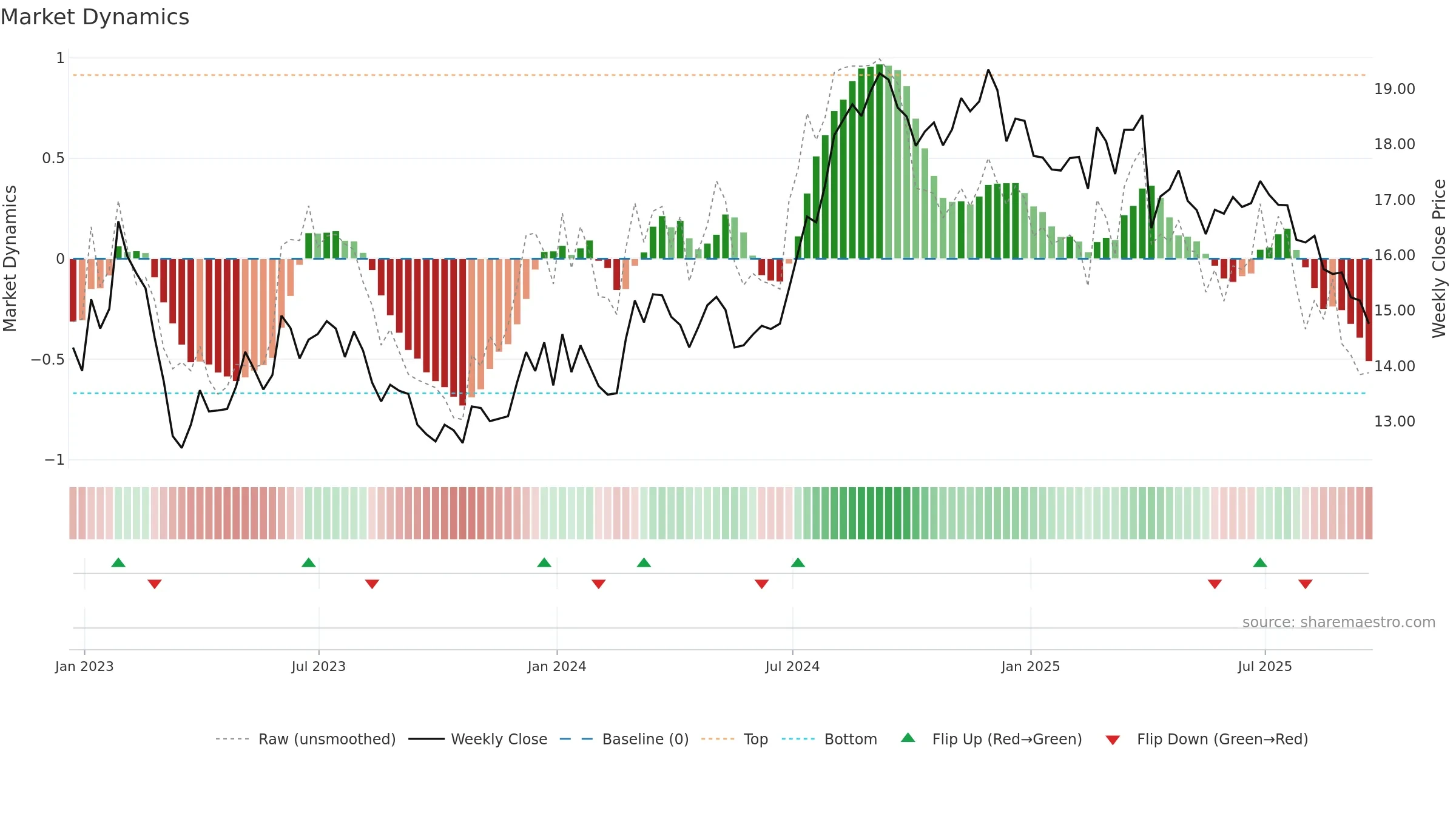Viewport: 1456px width, 819px height.
Task: Click the deepest red bar in late 2023
Action: coord(462,332)
